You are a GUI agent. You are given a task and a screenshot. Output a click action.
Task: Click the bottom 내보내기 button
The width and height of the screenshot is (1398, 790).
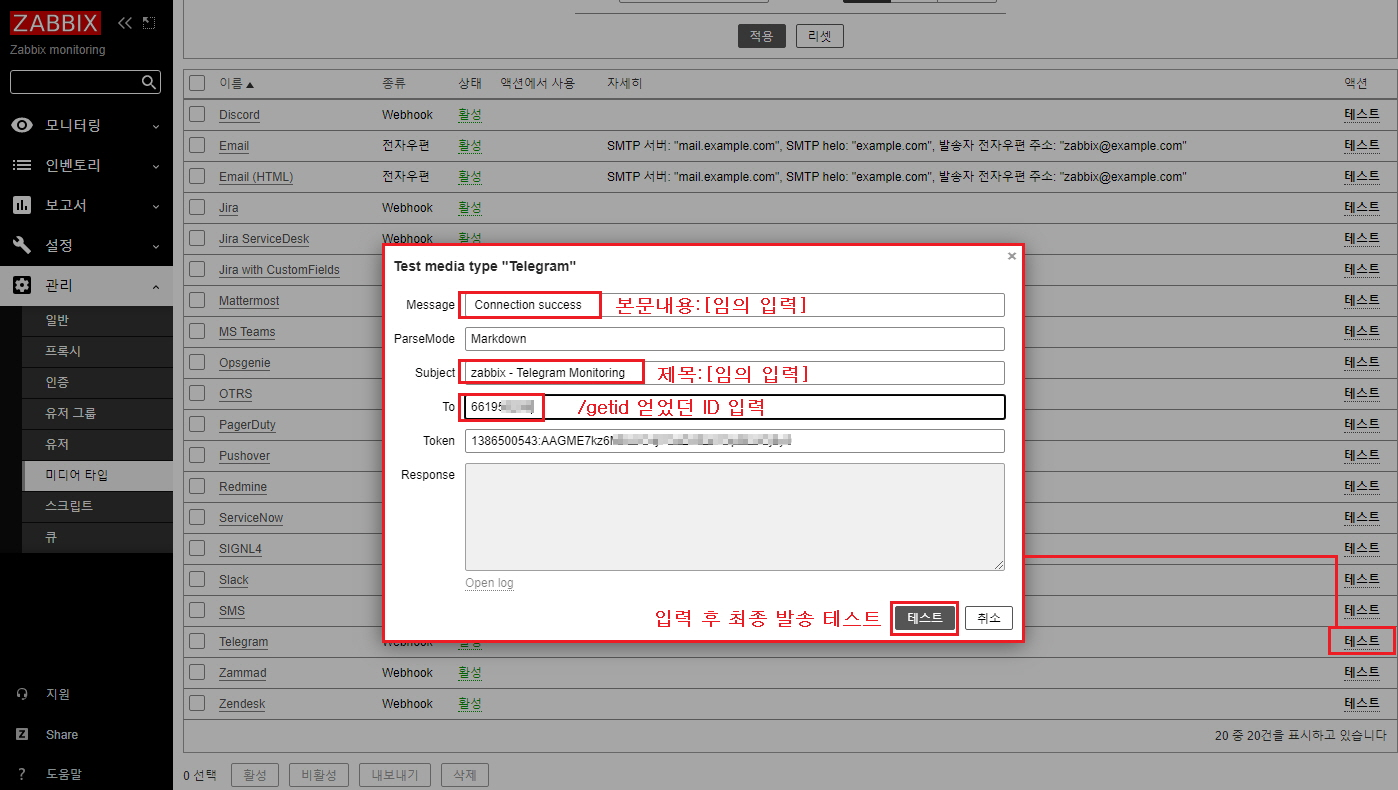click(397, 775)
